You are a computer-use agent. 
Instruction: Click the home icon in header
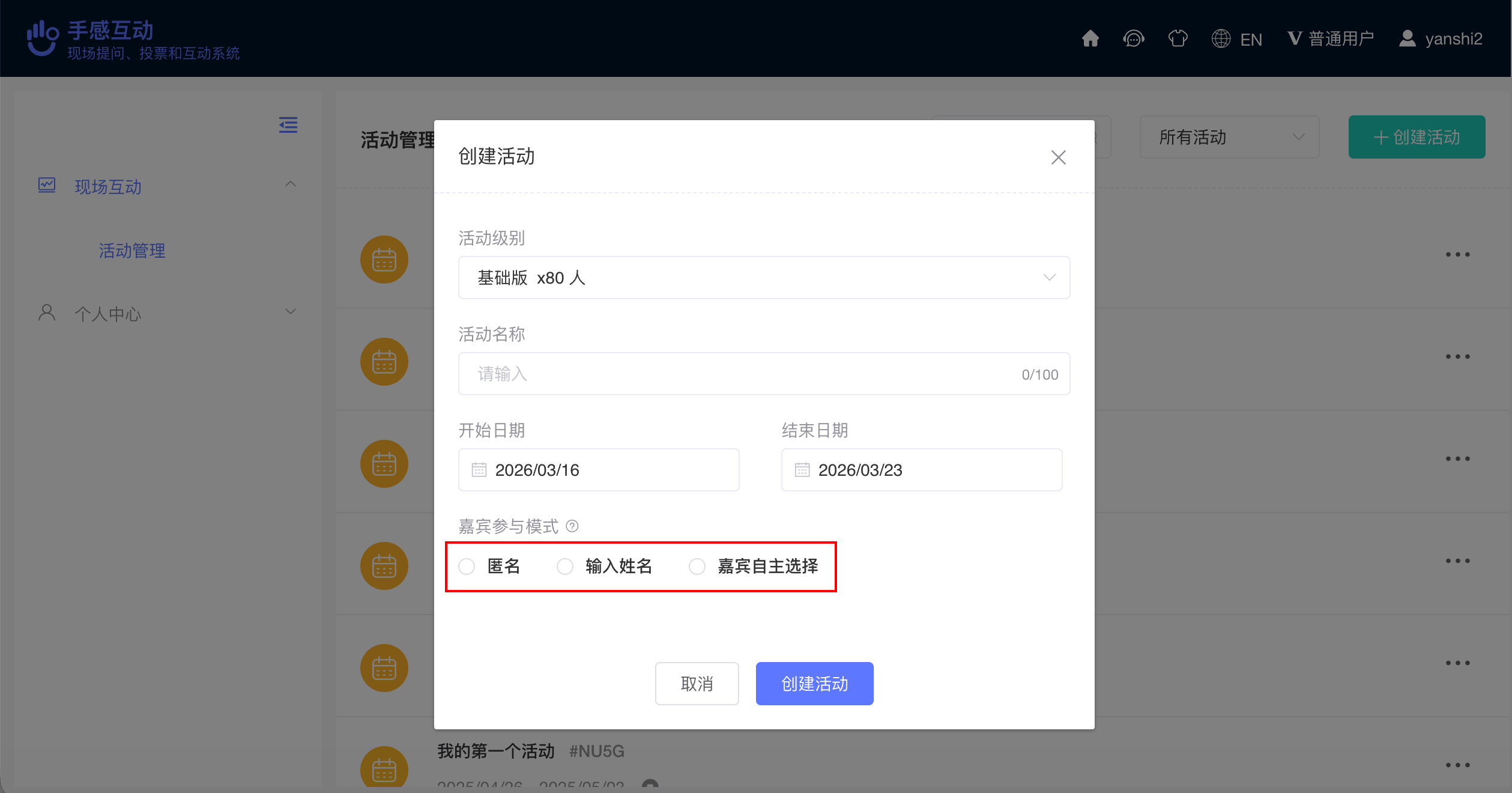coord(1090,38)
